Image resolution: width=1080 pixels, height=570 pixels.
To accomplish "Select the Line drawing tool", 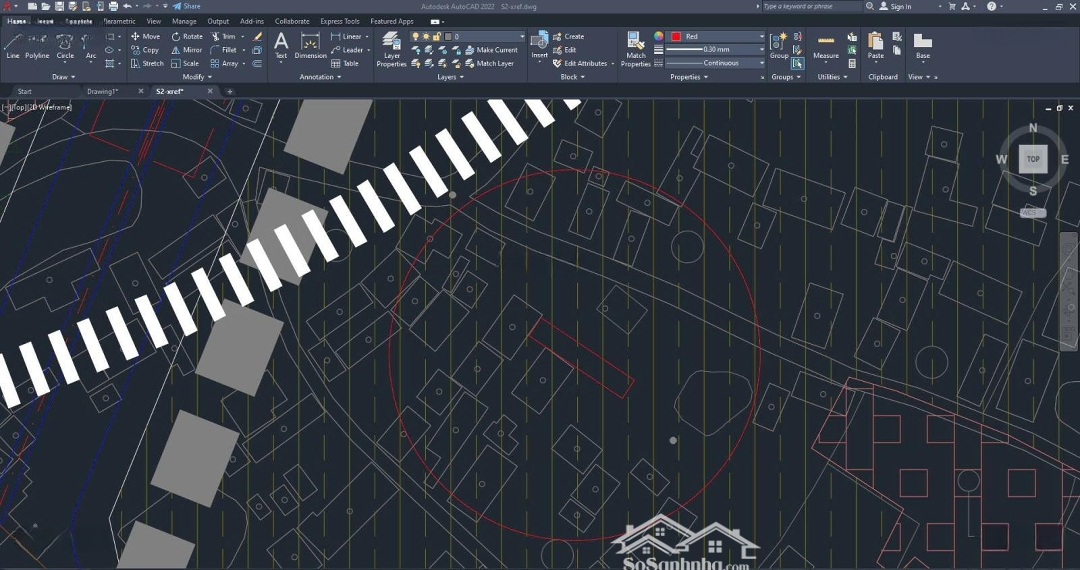I will click(x=13, y=46).
